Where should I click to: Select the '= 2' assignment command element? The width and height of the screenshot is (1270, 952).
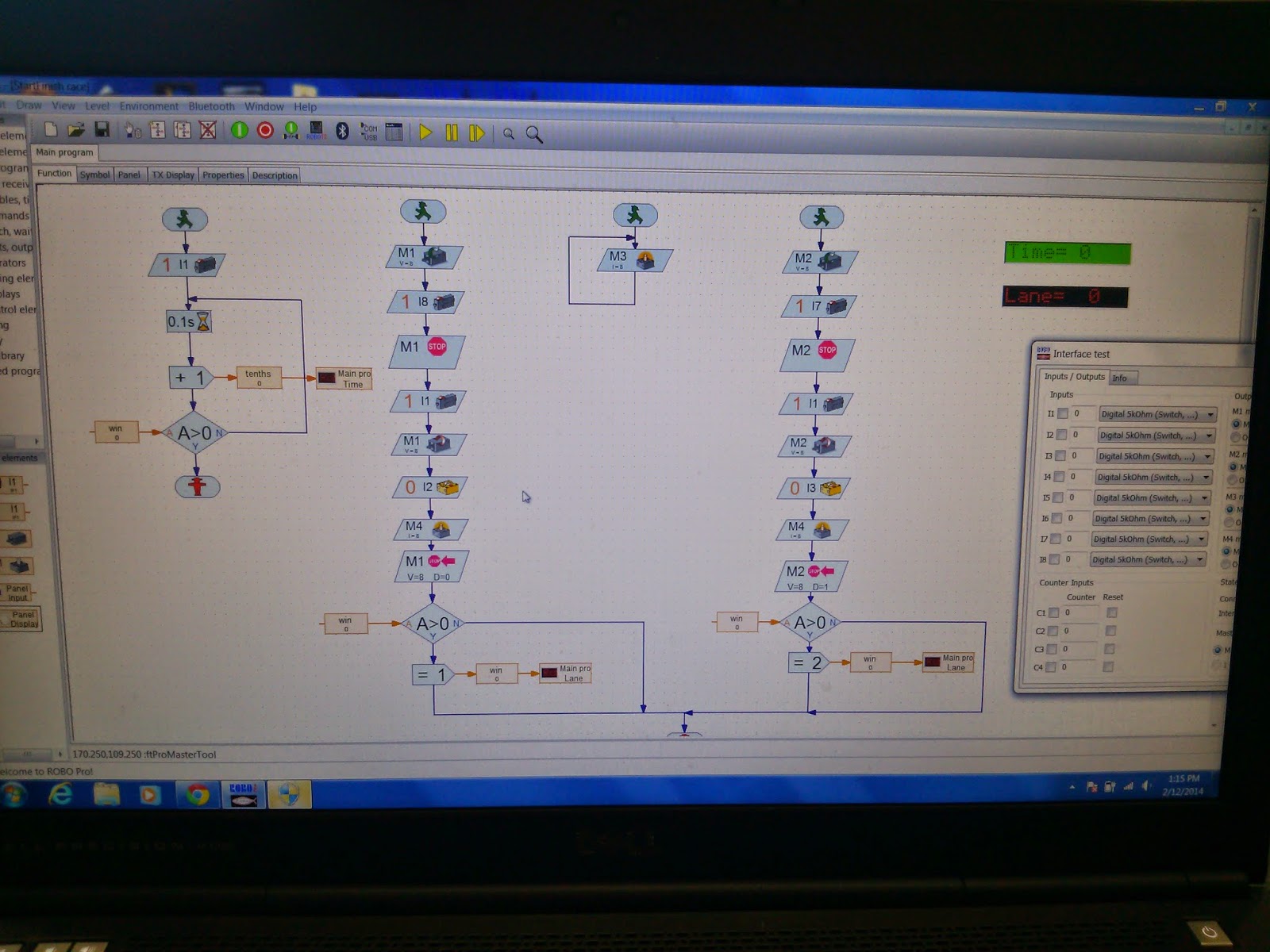(808, 662)
